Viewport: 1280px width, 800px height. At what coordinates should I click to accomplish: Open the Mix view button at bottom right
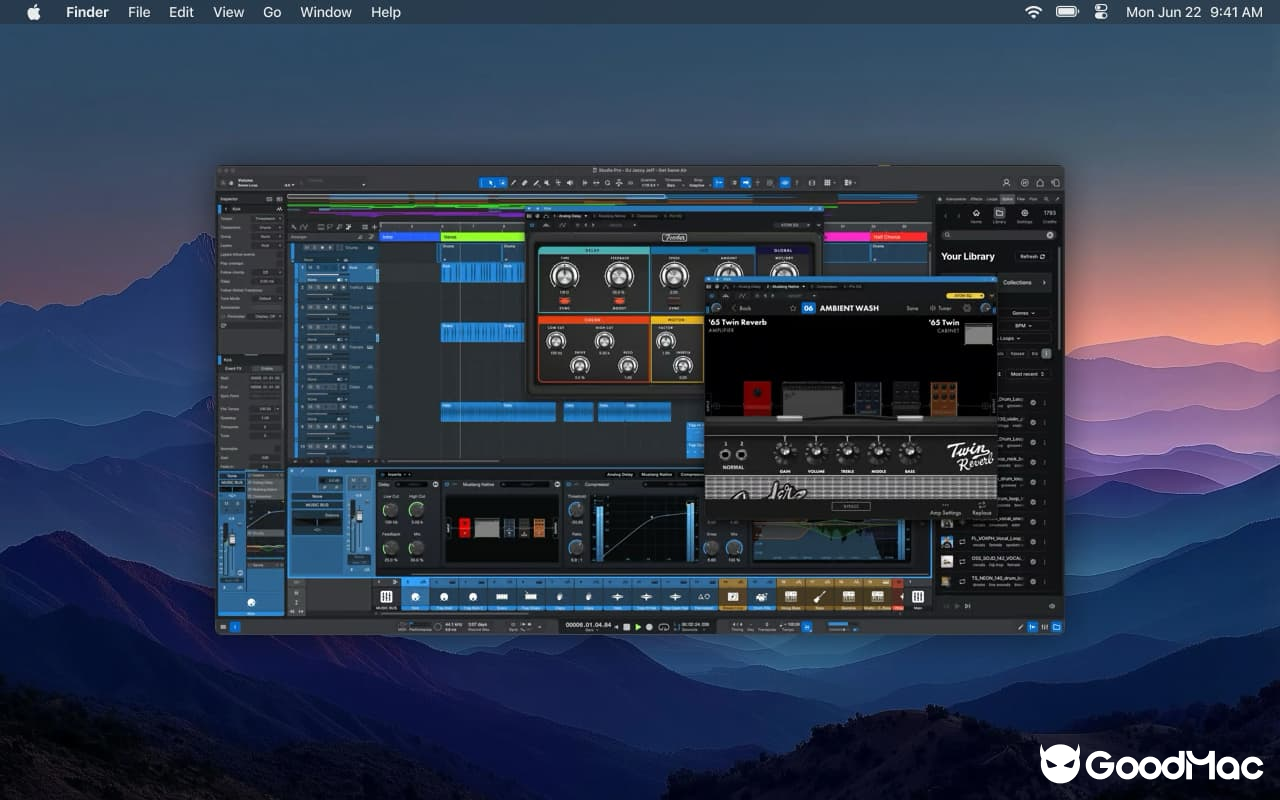click(x=1044, y=627)
